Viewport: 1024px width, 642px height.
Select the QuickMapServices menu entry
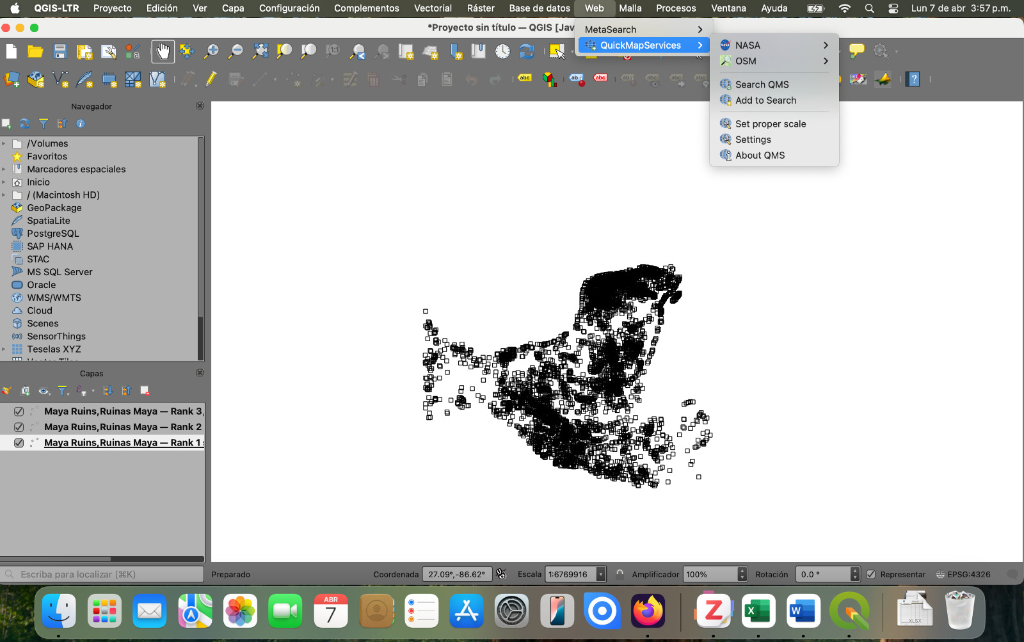(643, 45)
